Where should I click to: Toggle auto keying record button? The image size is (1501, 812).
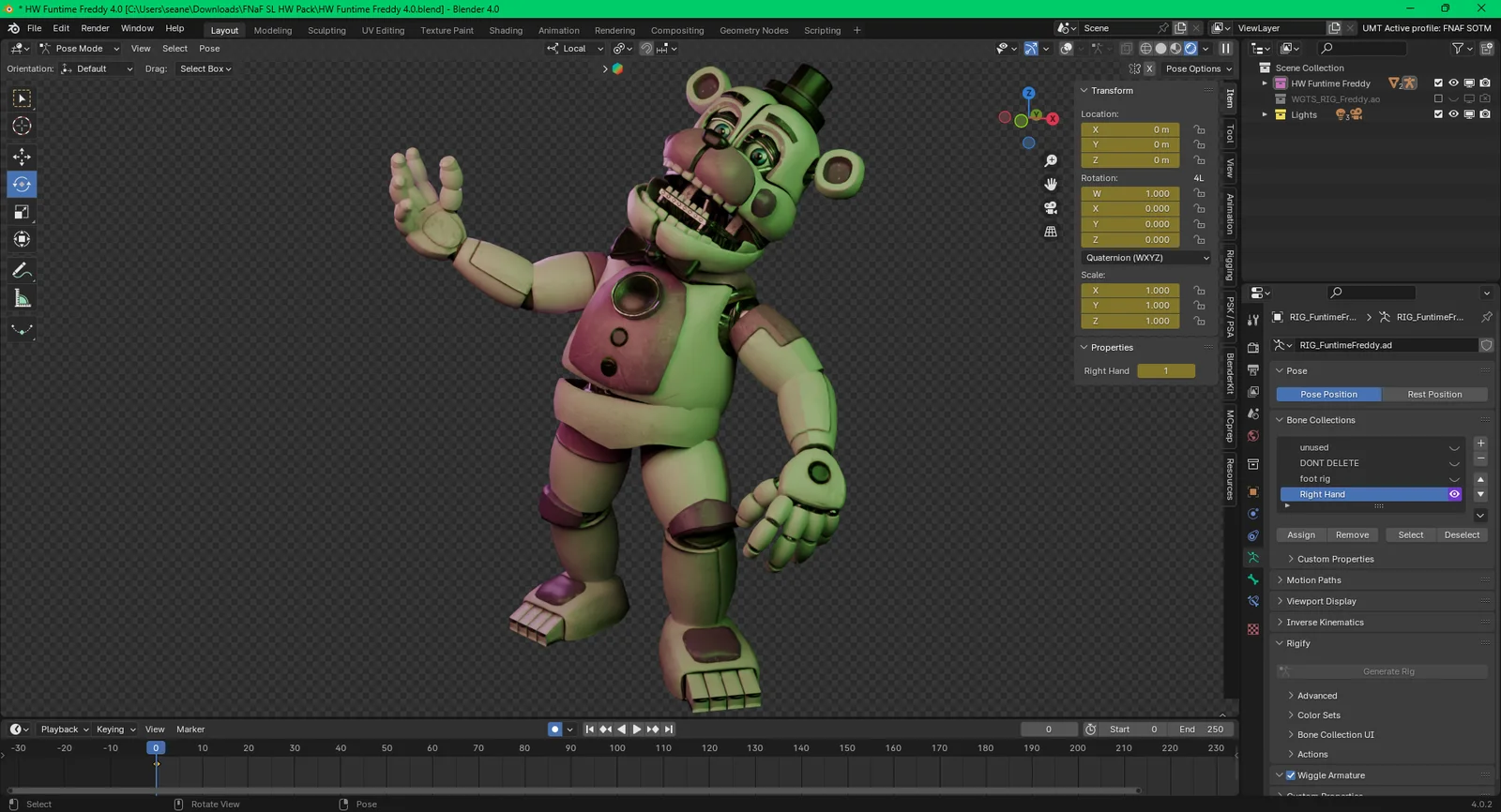tap(554, 729)
